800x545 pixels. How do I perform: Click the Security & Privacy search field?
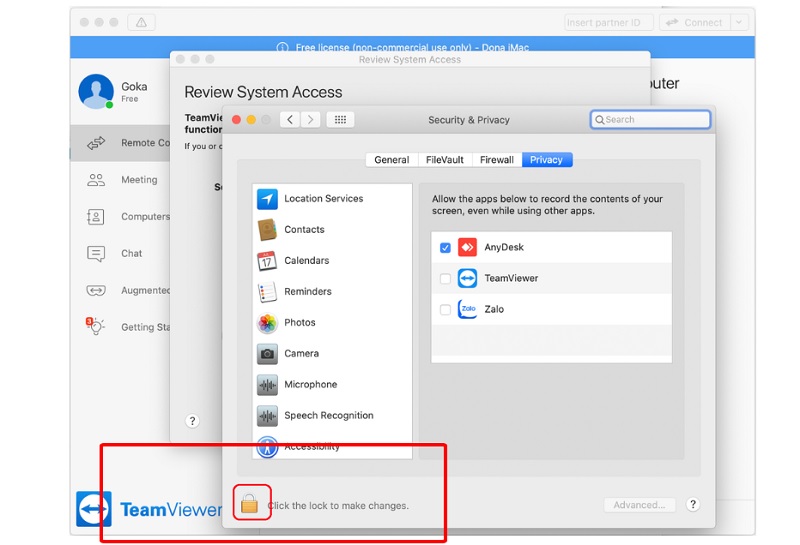pos(651,119)
